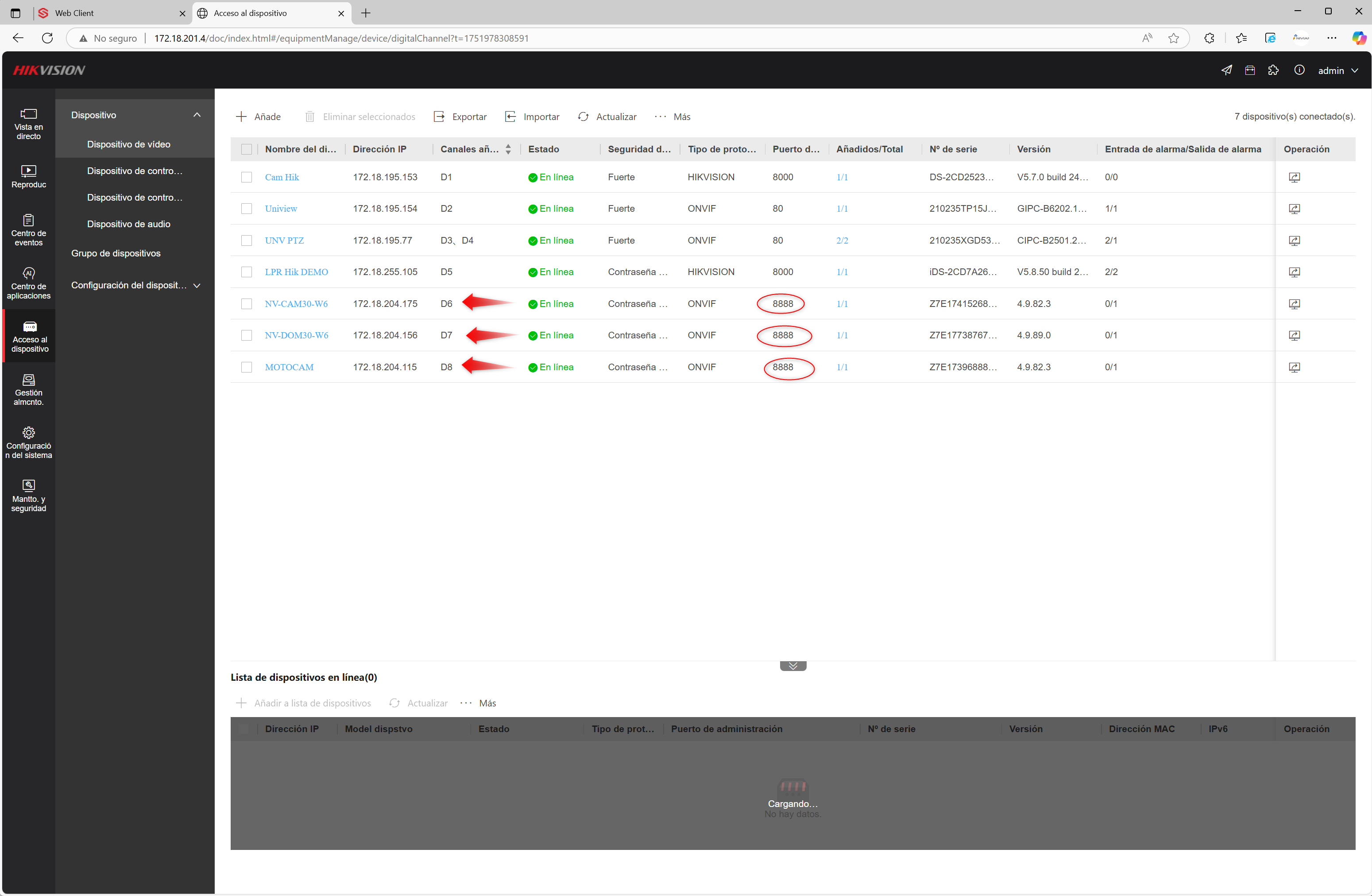
Task: Open operation icon for Uniview row
Action: click(1294, 209)
